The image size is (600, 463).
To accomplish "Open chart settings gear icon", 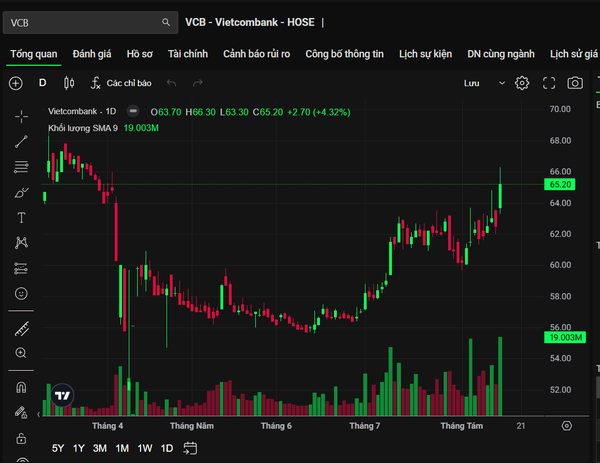I will tap(522, 83).
